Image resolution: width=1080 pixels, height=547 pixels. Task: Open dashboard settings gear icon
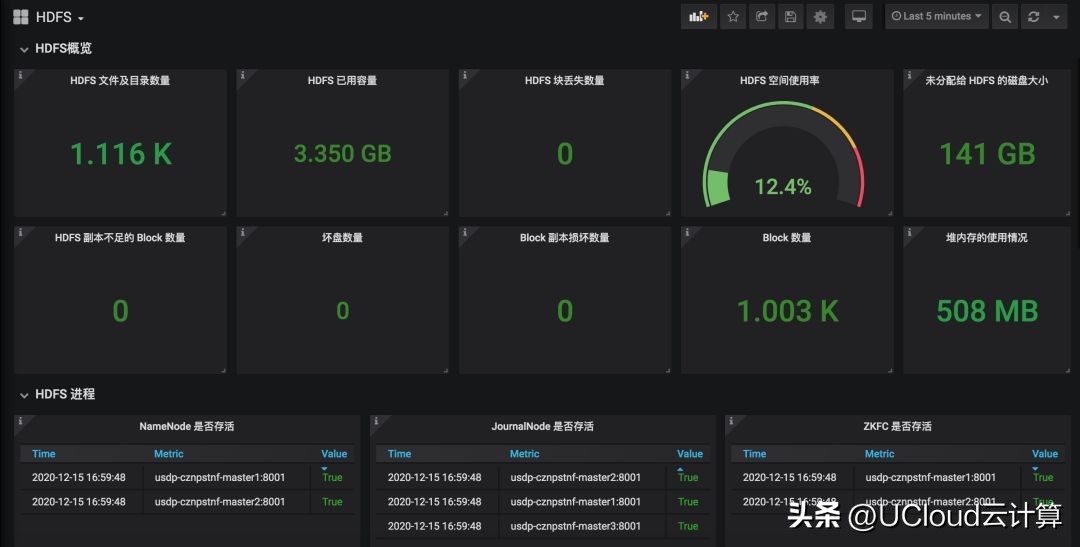click(x=820, y=17)
